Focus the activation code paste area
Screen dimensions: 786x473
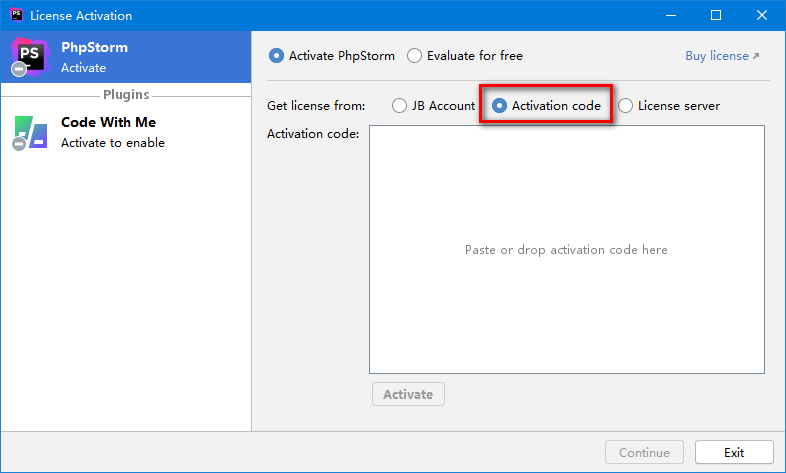pos(566,250)
